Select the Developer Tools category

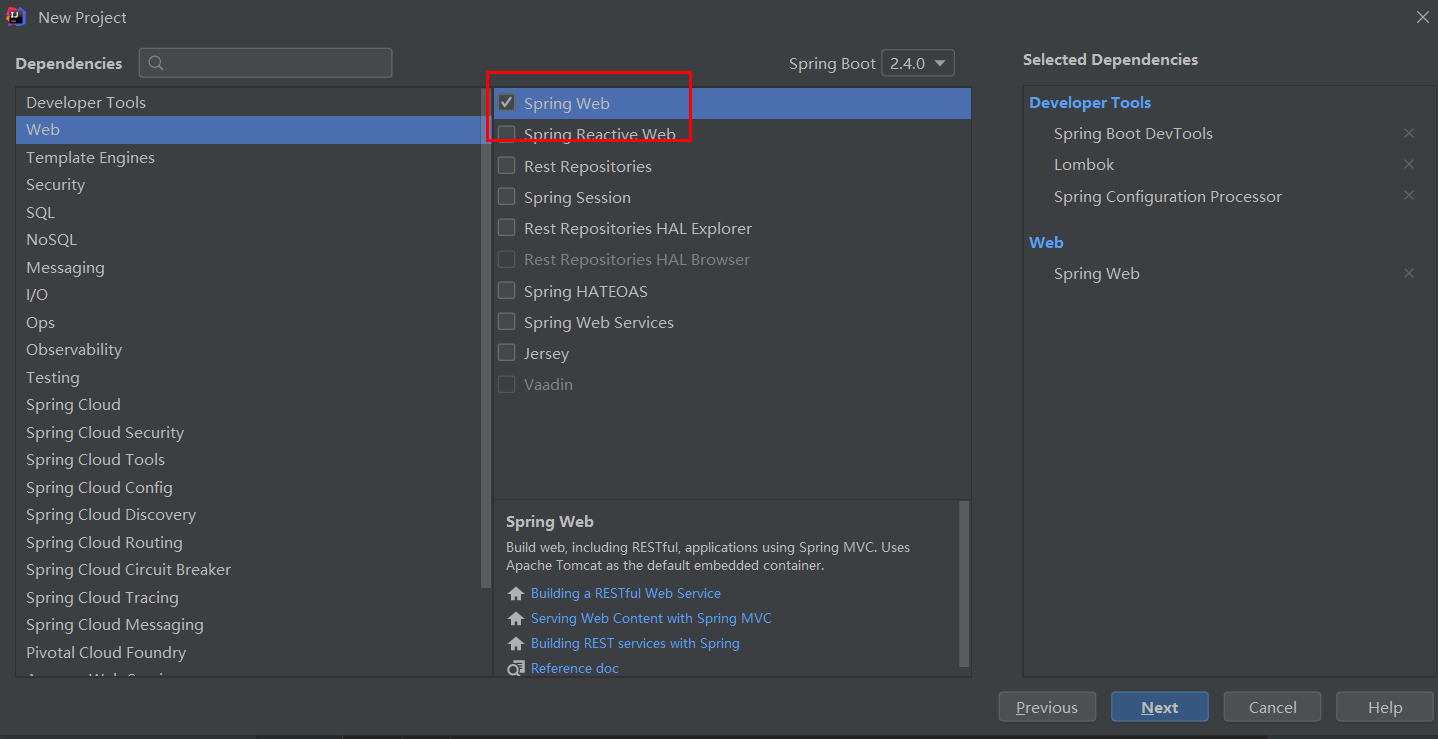pyautogui.click(x=248, y=102)
